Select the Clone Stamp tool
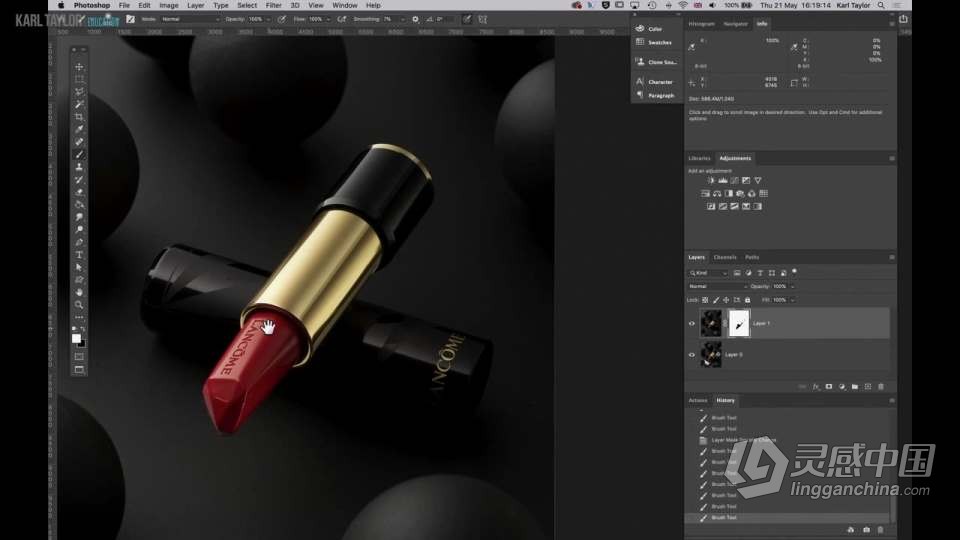This screenshot has height=540, width=960. [x=79, y=167]
